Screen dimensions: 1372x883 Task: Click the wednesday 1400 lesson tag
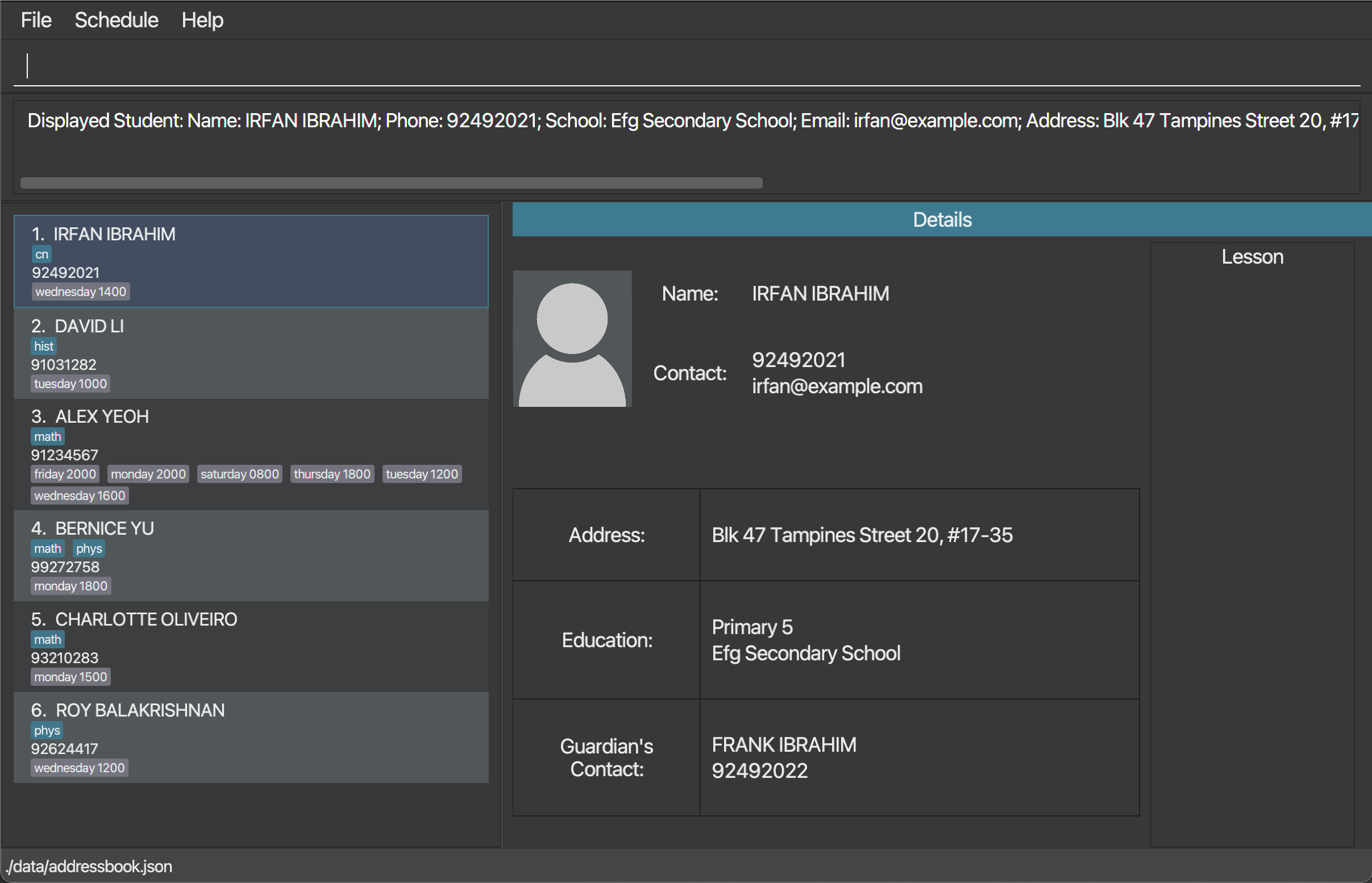pyautogui.click(x=81, y=292)
